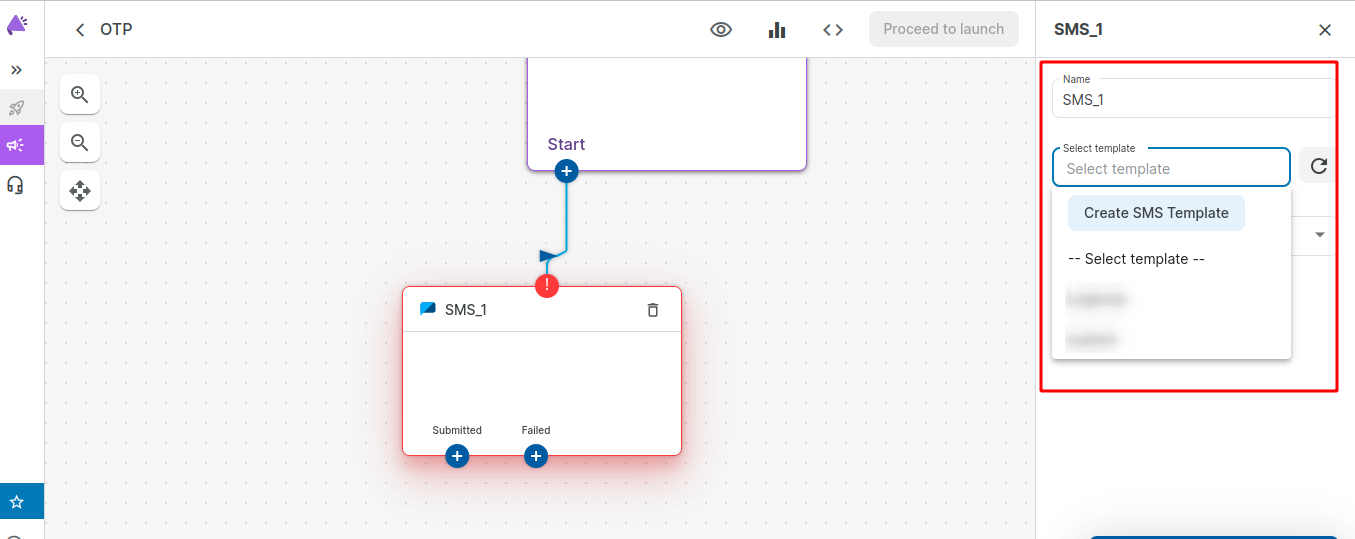Click the zoom in magnifier button
The image size is (1355, 539).
[x=80, y=95]
